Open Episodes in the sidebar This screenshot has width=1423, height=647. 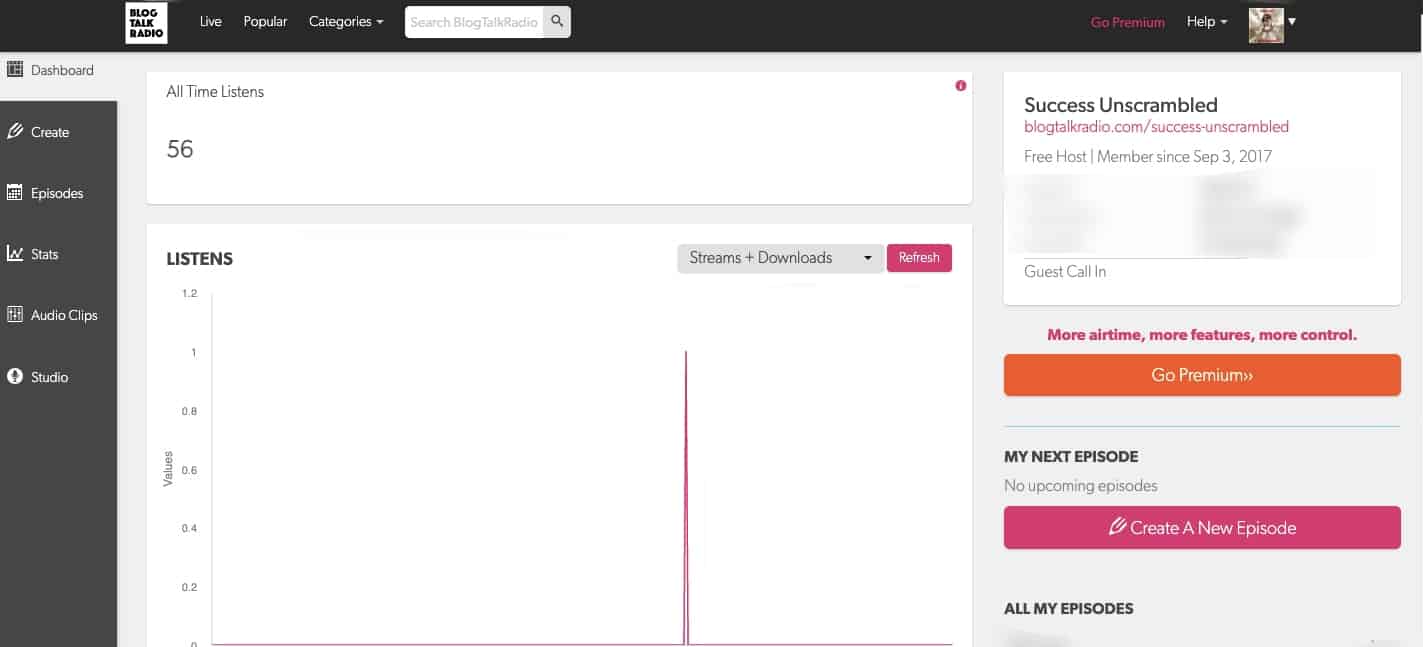click(58, 193)
